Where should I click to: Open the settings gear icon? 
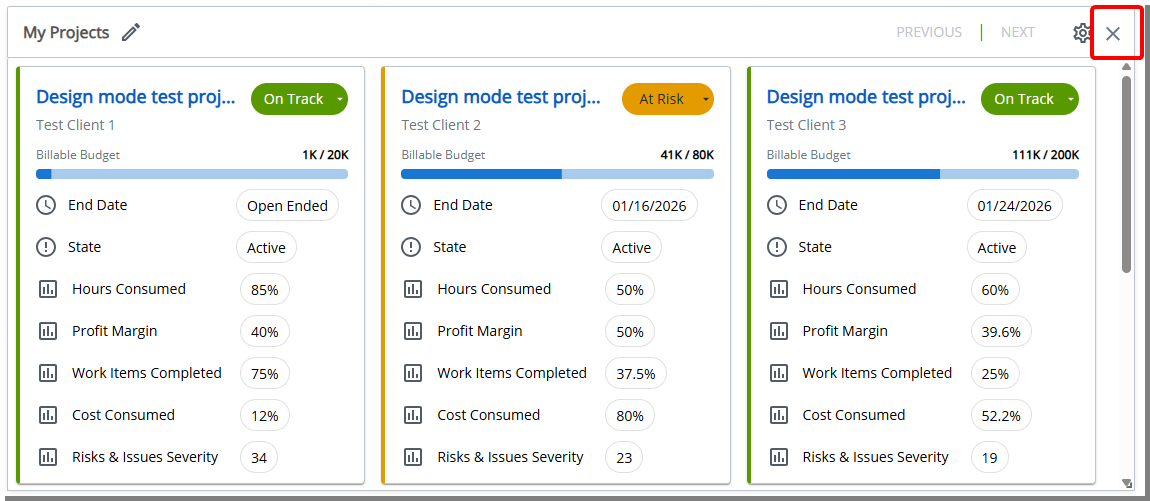(1082, 33)
